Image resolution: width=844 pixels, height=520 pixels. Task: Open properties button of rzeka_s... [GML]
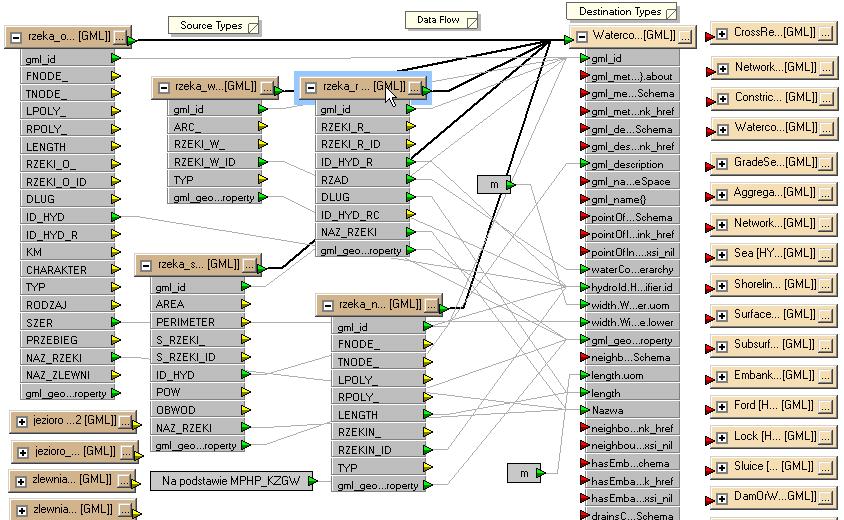249,265
